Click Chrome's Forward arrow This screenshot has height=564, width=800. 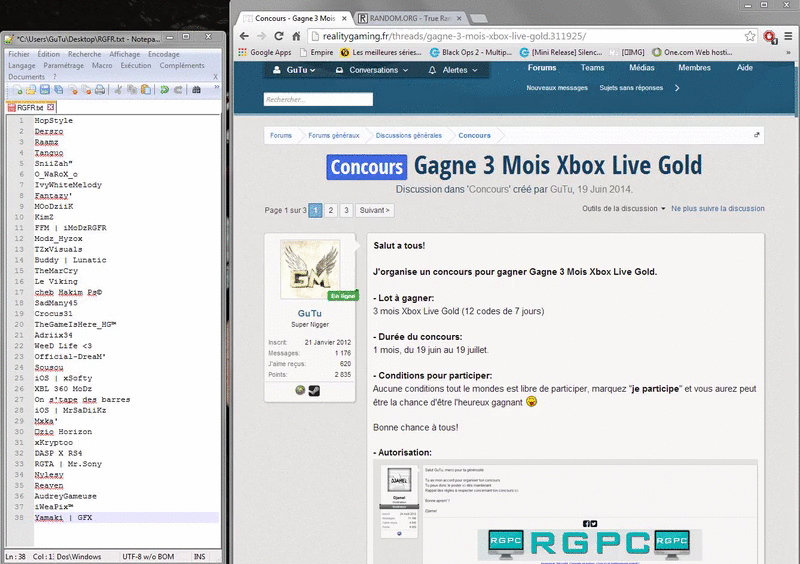pos(261,36)
